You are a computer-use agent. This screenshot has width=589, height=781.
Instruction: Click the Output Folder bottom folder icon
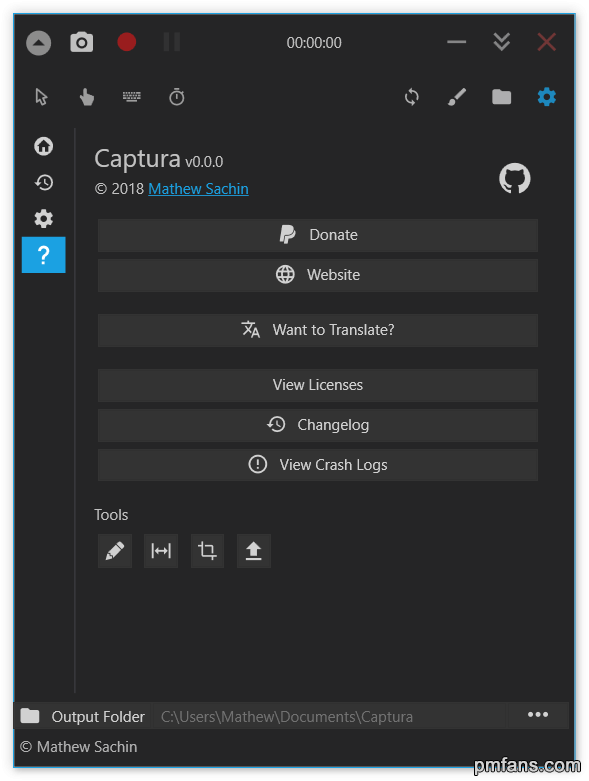[30, 716]
